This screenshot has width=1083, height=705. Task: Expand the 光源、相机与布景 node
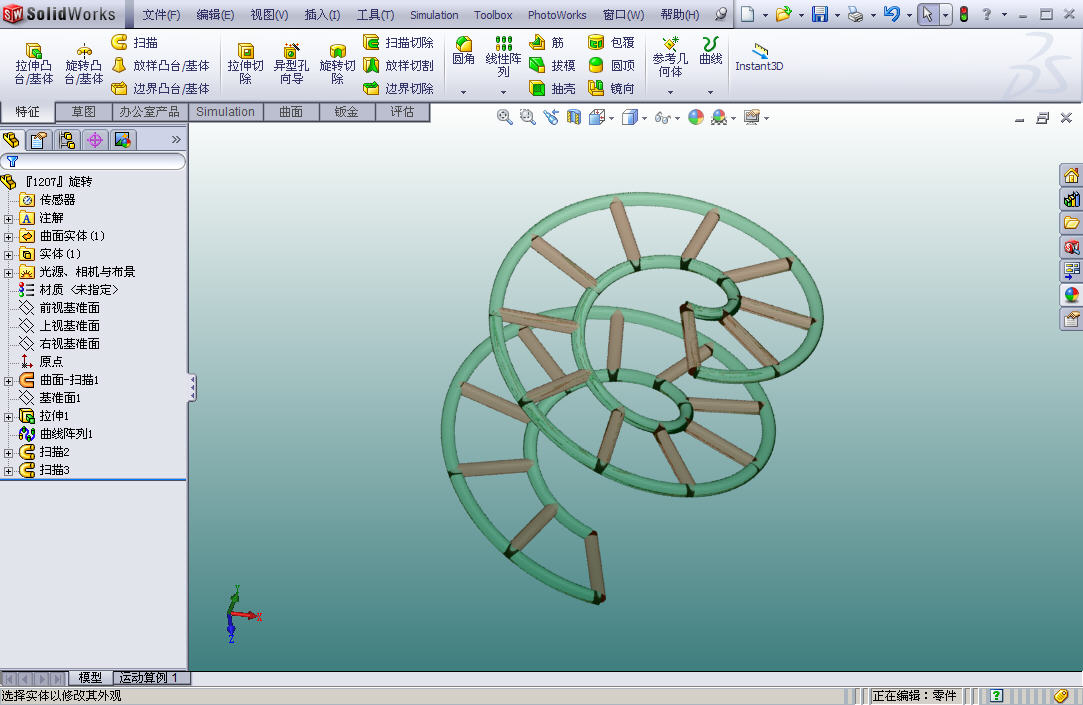coord(8,273)
